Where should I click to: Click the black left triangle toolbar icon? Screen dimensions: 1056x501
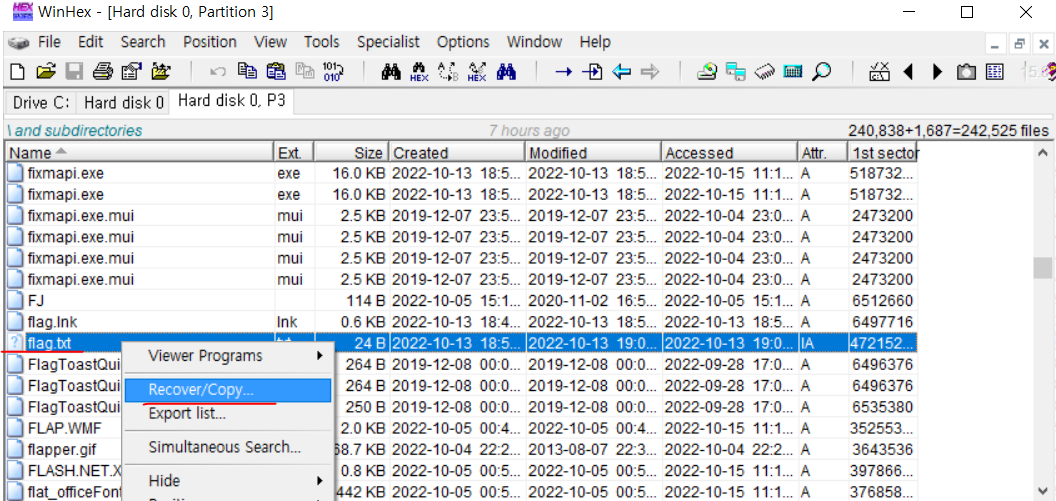pyautogui.click(x=908, y=71)
